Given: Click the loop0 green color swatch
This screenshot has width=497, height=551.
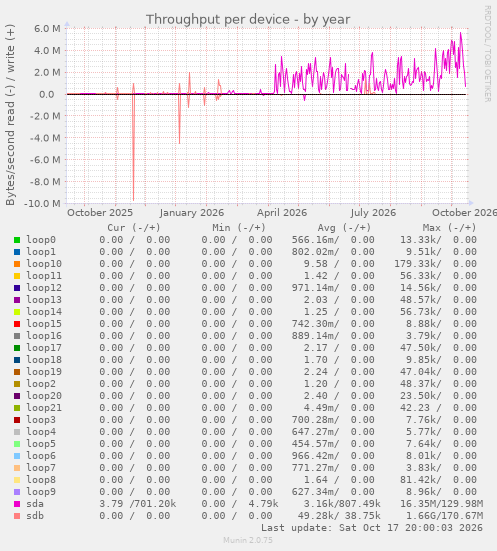Looking at the screenshot, I should [17, 240].
